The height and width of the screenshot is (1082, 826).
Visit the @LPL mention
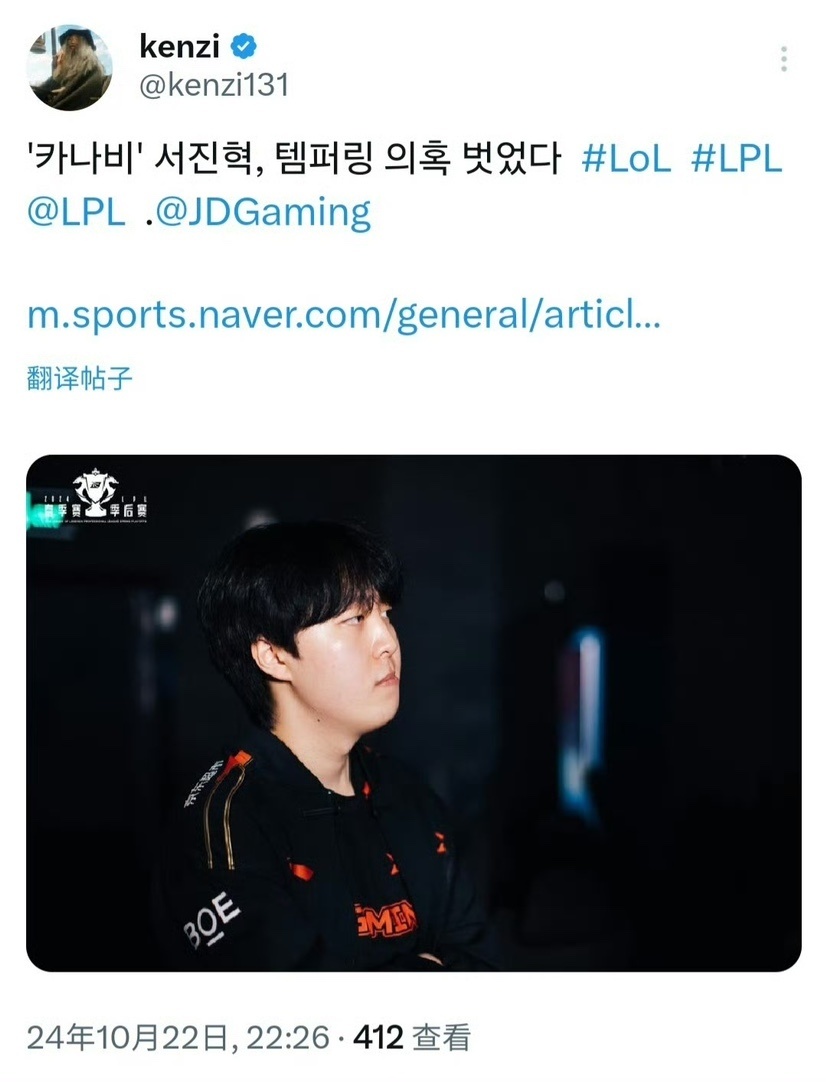point(76,212)
